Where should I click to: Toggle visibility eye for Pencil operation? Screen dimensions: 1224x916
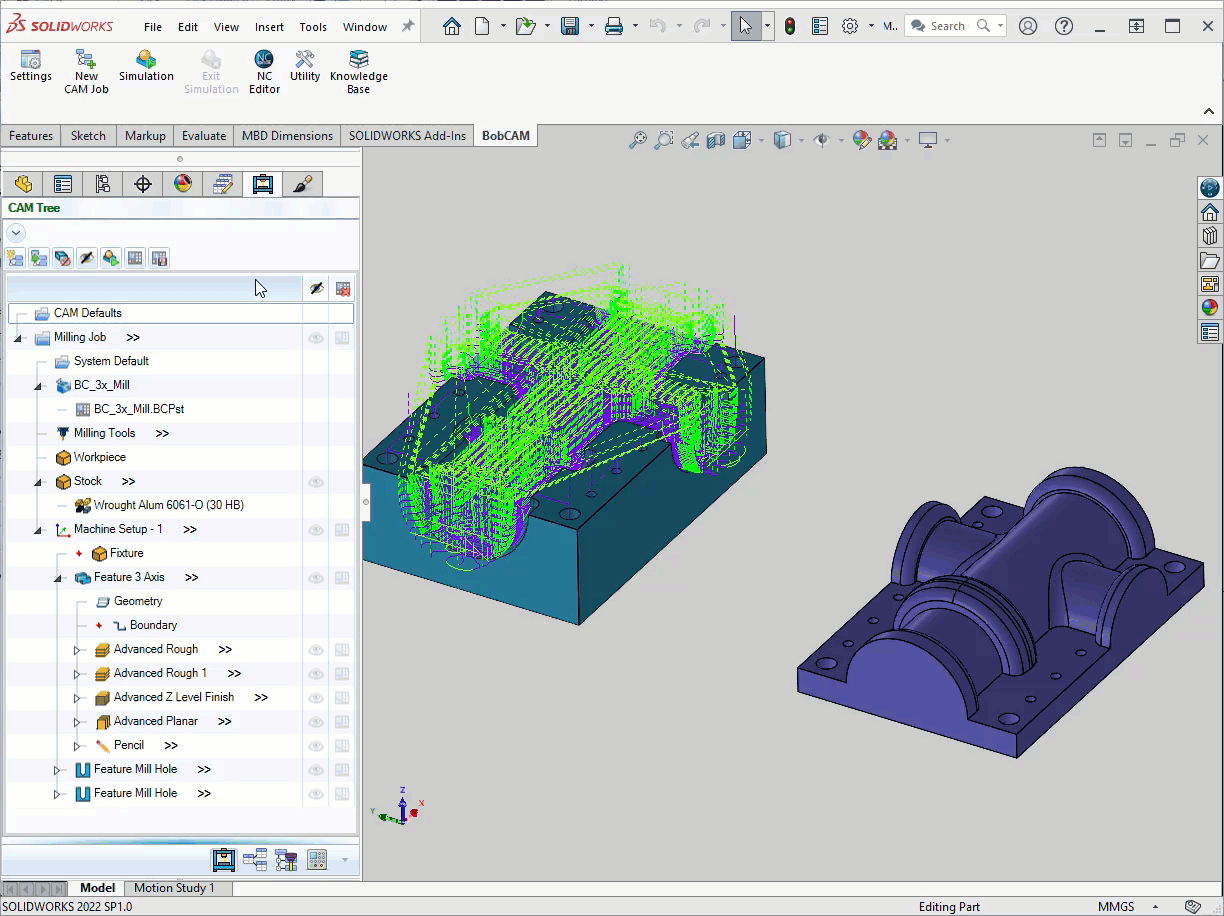[x=316, y=746]
